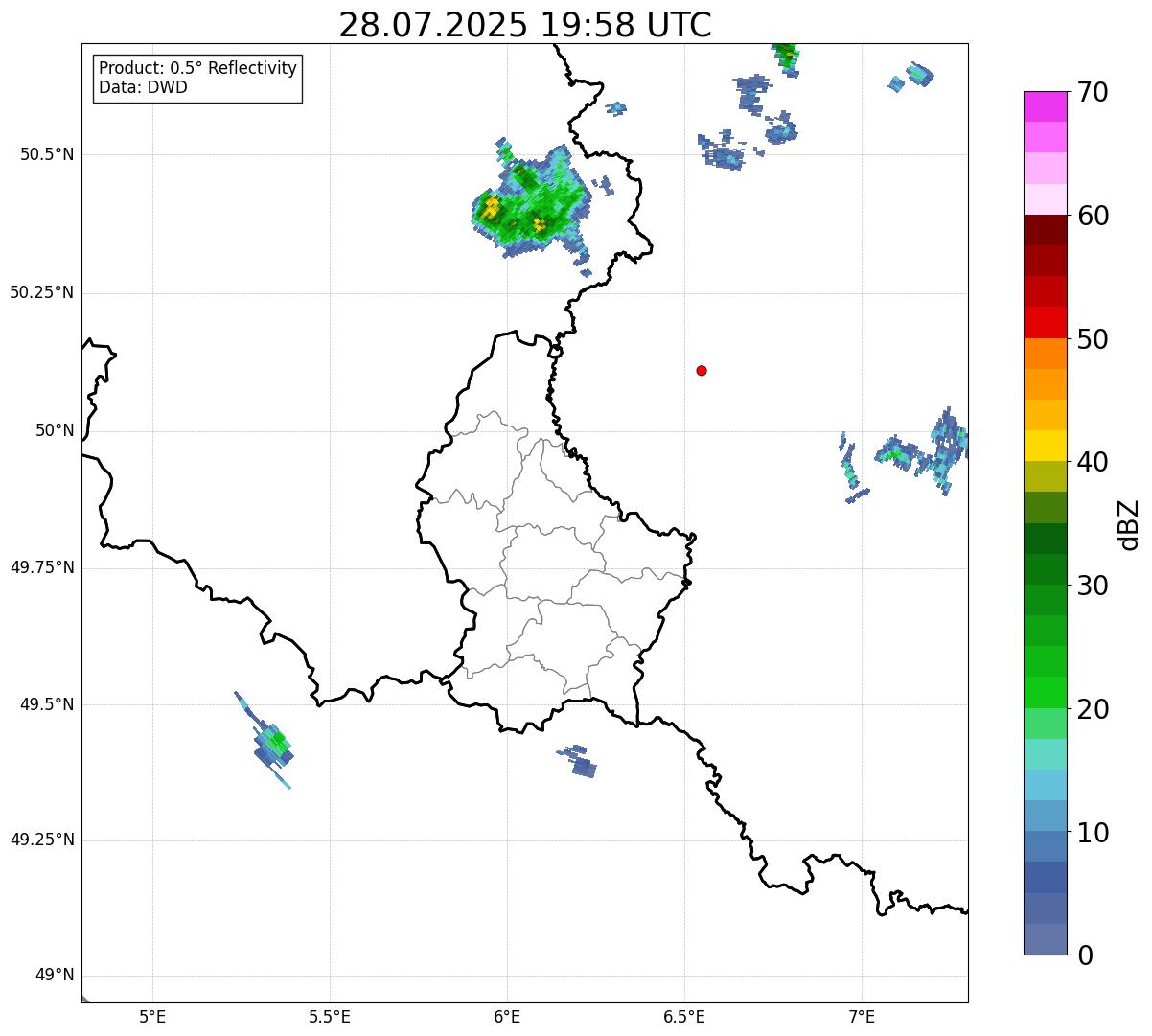This screenshot has width=1152, height=1036.
Task: Click the Product: 0.5° Reflectivity label
Action: [x=197, y=69]
